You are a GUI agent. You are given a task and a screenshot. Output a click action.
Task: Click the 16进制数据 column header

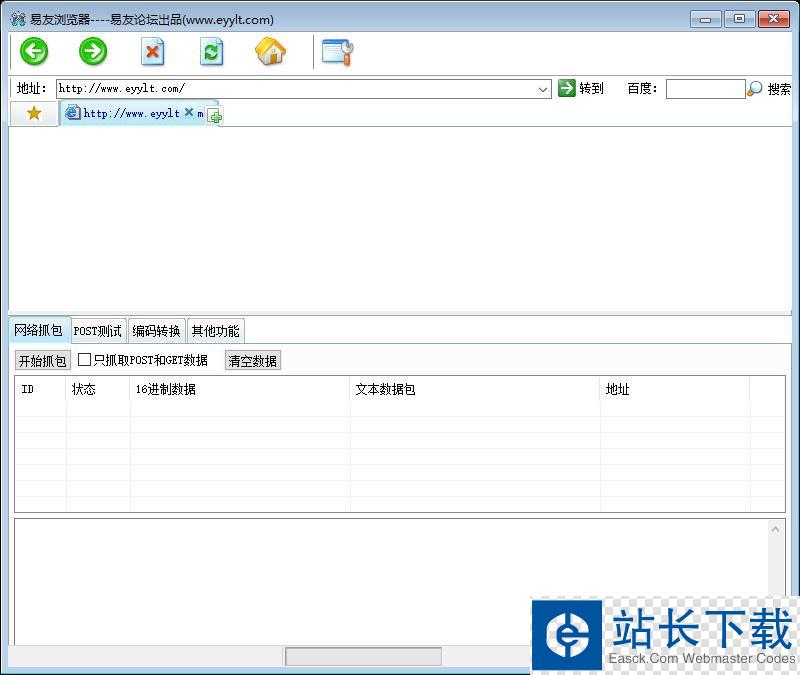pos(240,389)
